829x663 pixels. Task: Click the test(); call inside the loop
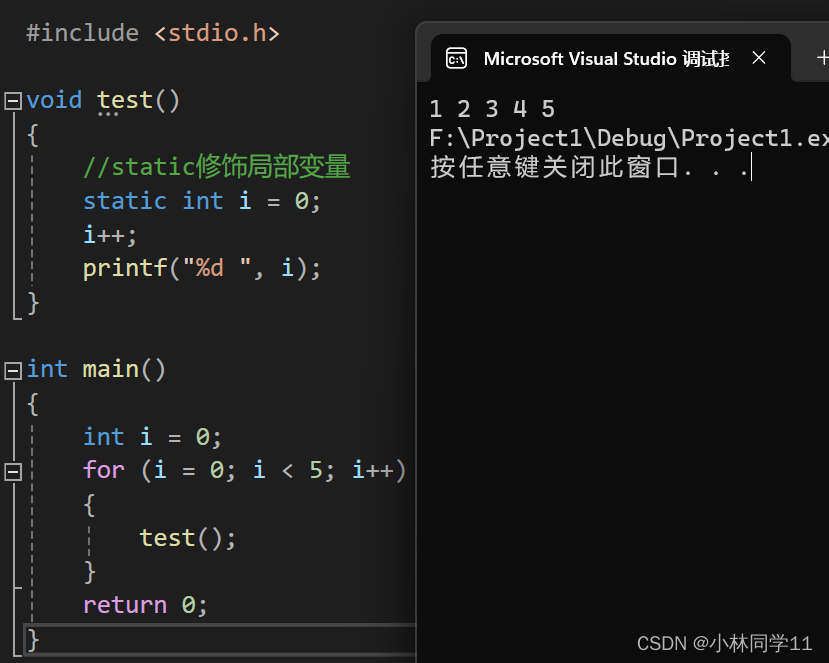pyautogui.click(x=187, y=538)
